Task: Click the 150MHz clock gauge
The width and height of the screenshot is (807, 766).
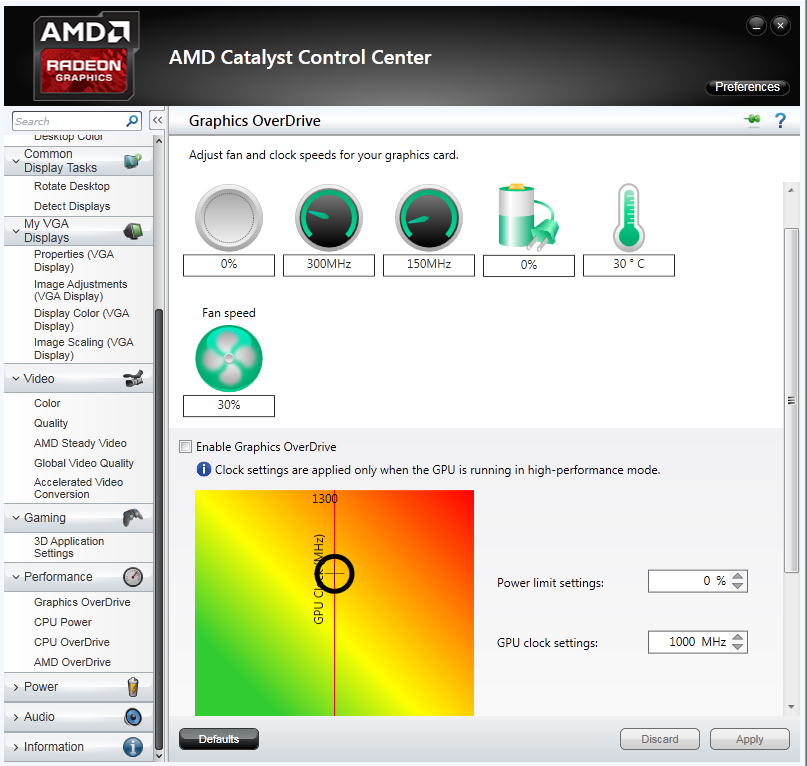Action: 429,218
